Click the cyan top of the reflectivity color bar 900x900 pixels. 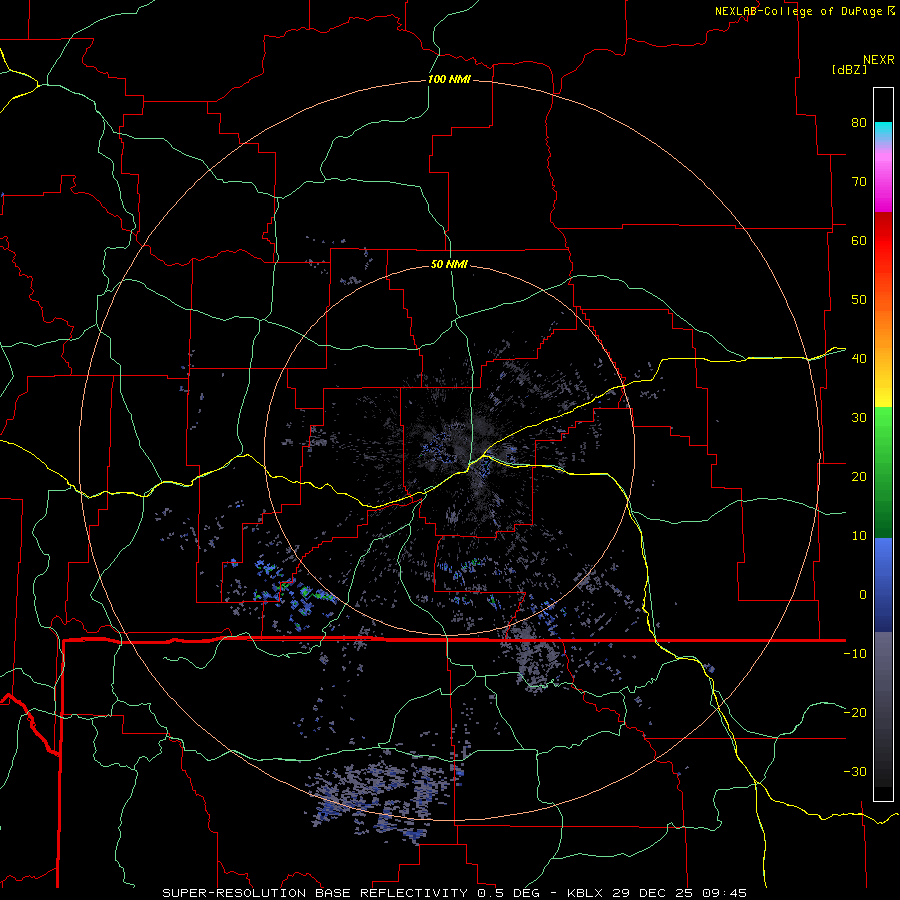coord(883,132)
